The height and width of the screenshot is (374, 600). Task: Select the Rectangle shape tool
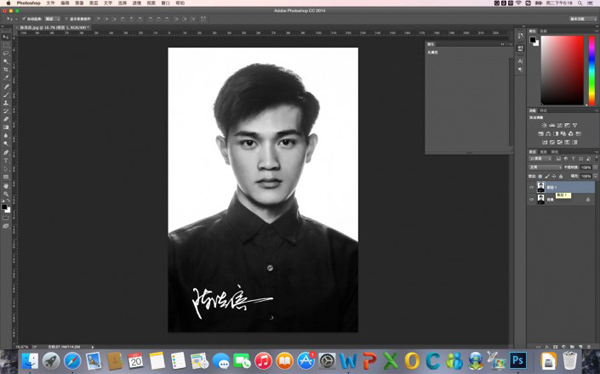pos(6,177)
